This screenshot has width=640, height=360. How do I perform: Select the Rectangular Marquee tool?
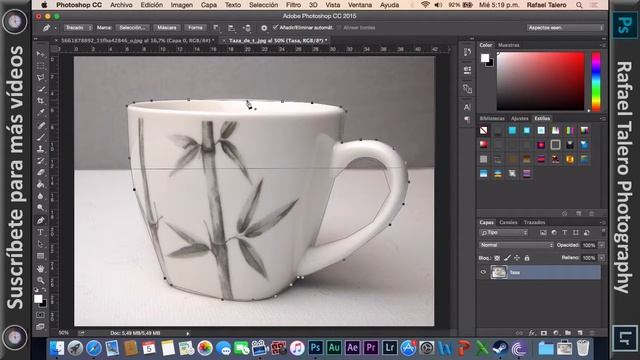coord(40,66)
